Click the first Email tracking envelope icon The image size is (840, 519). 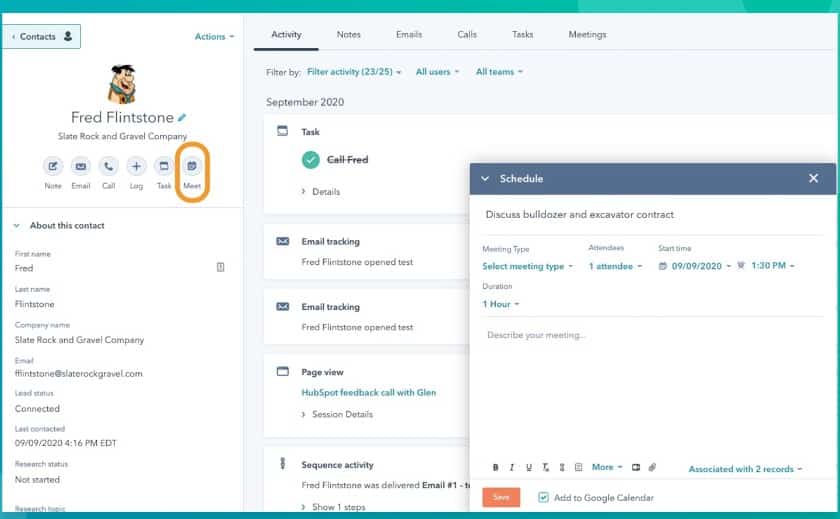282,242
